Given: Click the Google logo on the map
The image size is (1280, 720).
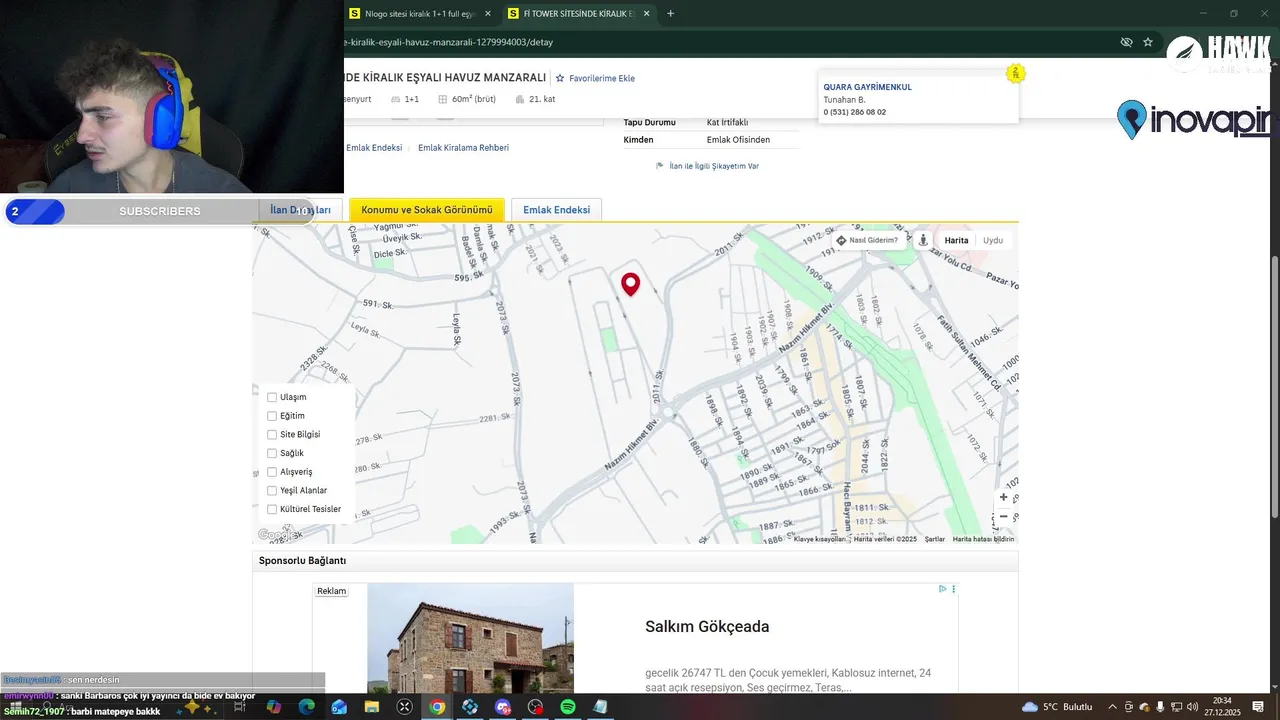Looking at the screenshot, I should 276,535.
